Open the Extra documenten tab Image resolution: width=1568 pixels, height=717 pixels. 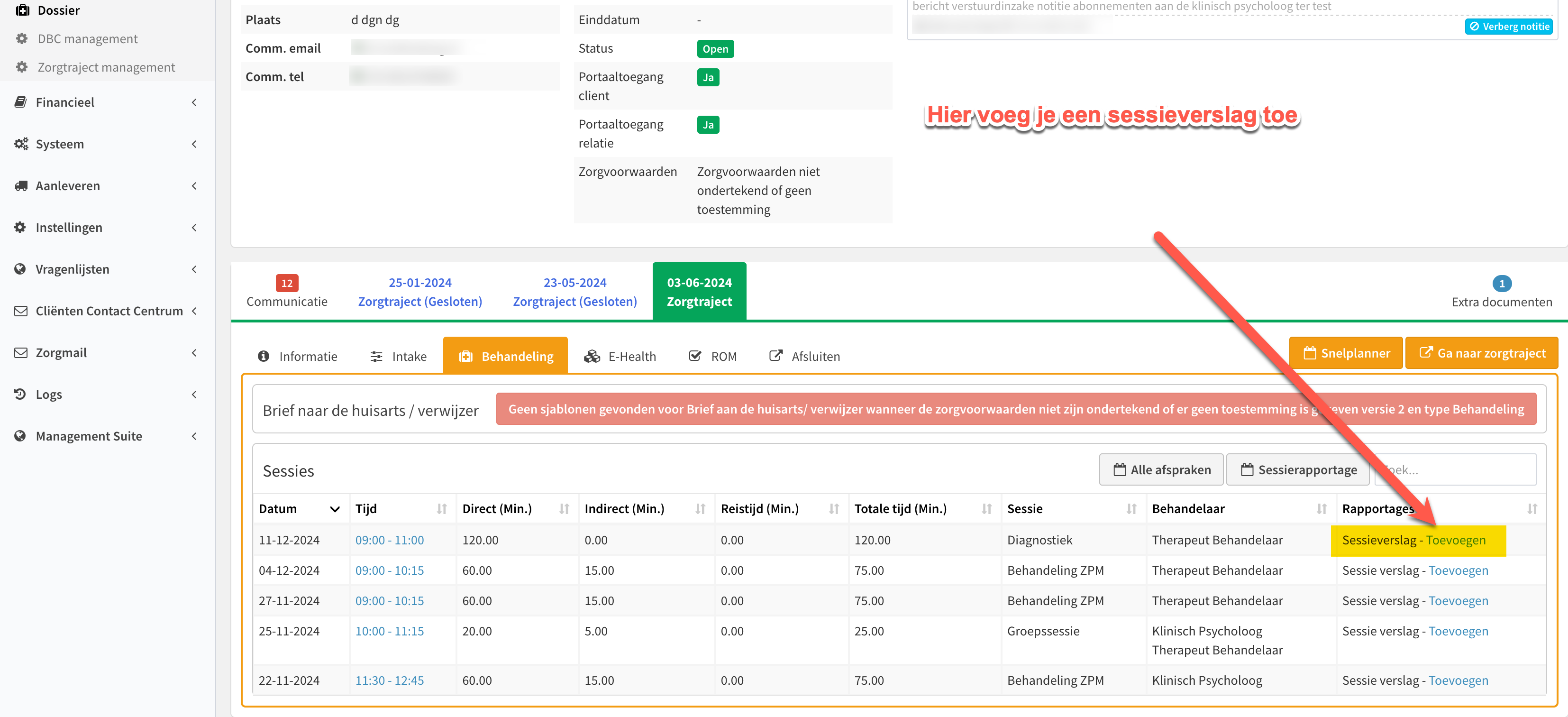click(1502, 293)
